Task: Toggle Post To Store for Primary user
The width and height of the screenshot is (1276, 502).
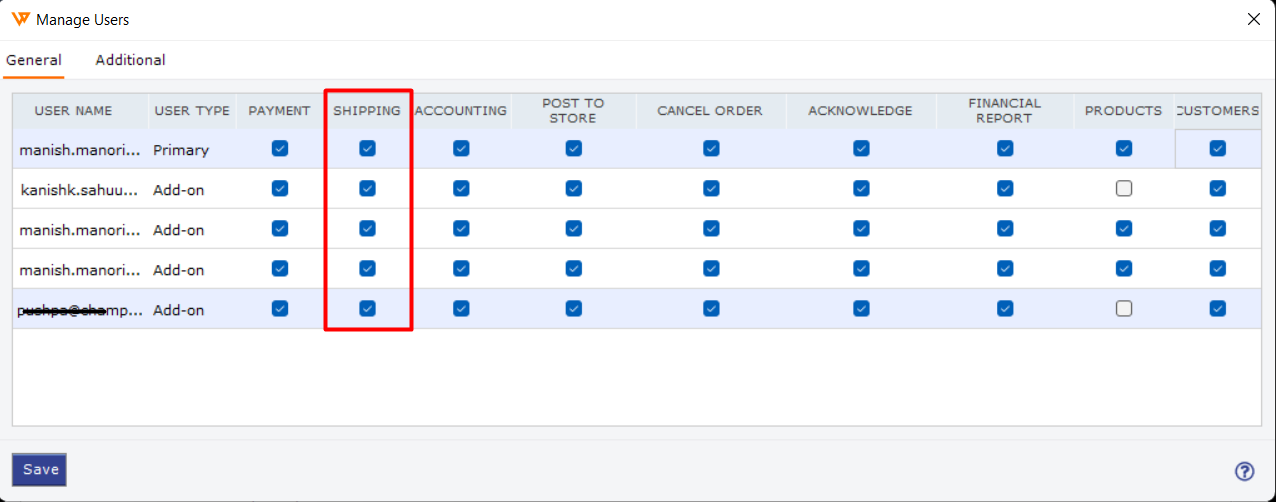Action: pos(573,148)
